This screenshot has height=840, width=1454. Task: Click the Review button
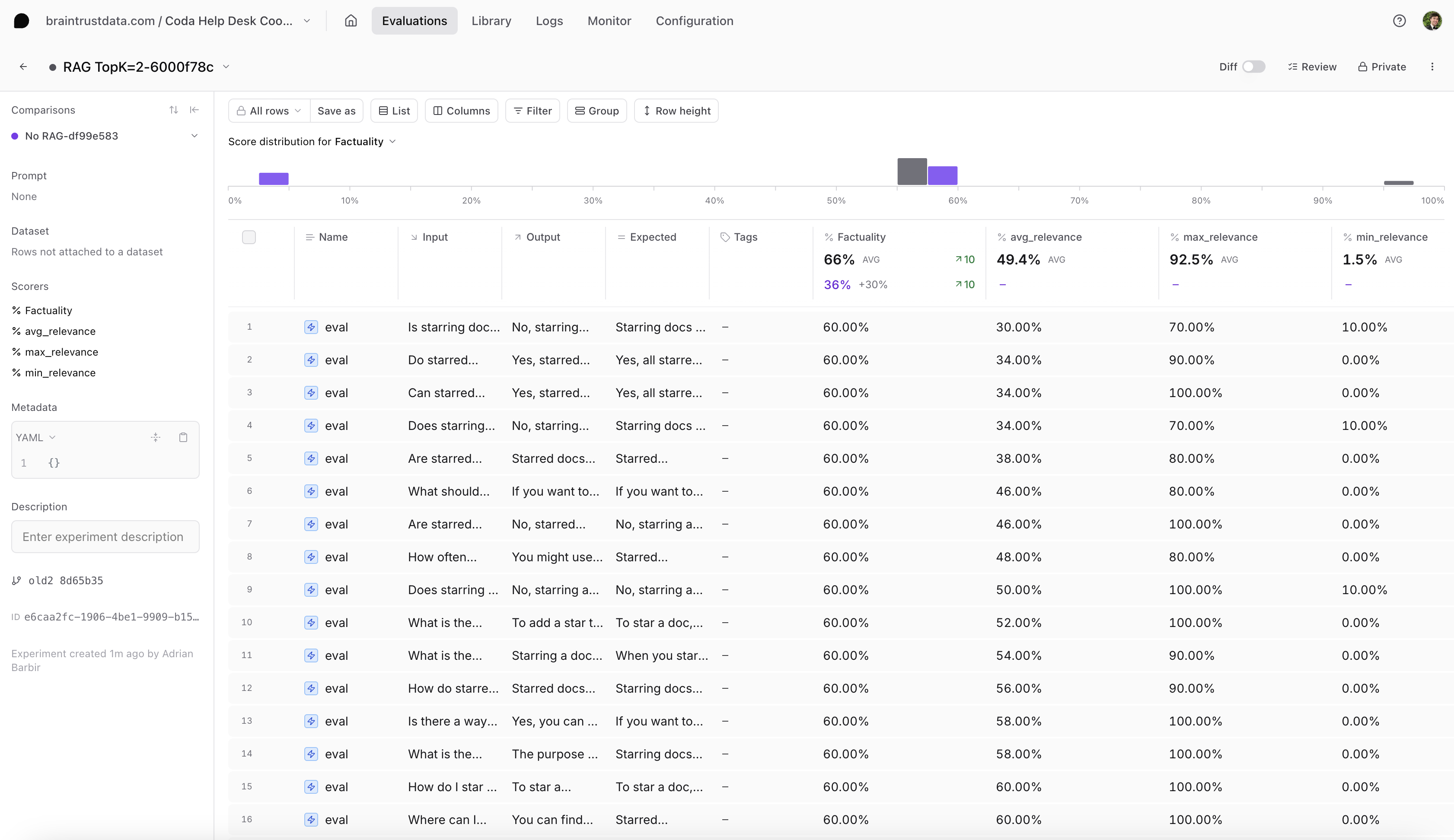[1312, 67]
